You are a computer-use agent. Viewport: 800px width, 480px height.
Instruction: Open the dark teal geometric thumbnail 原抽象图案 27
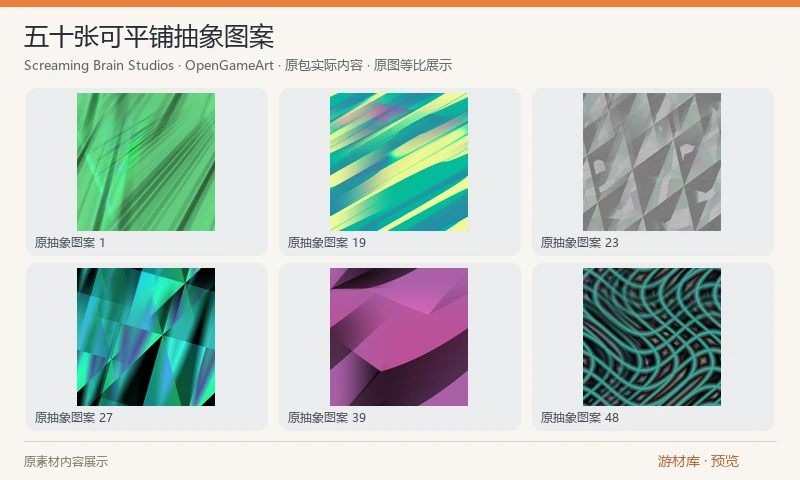(x=146, y=337)
